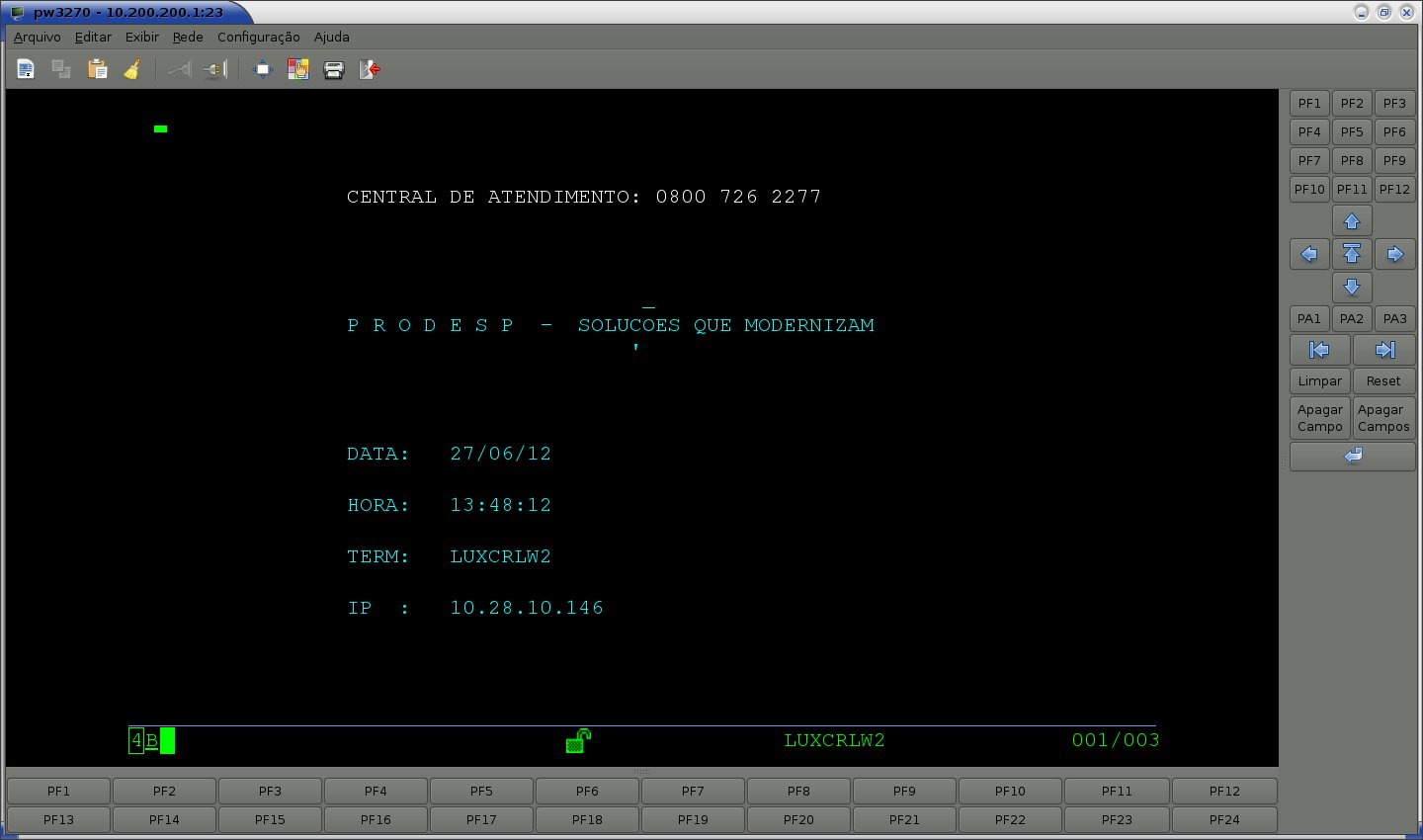Open the Ajuda menu

pos(332,37)
